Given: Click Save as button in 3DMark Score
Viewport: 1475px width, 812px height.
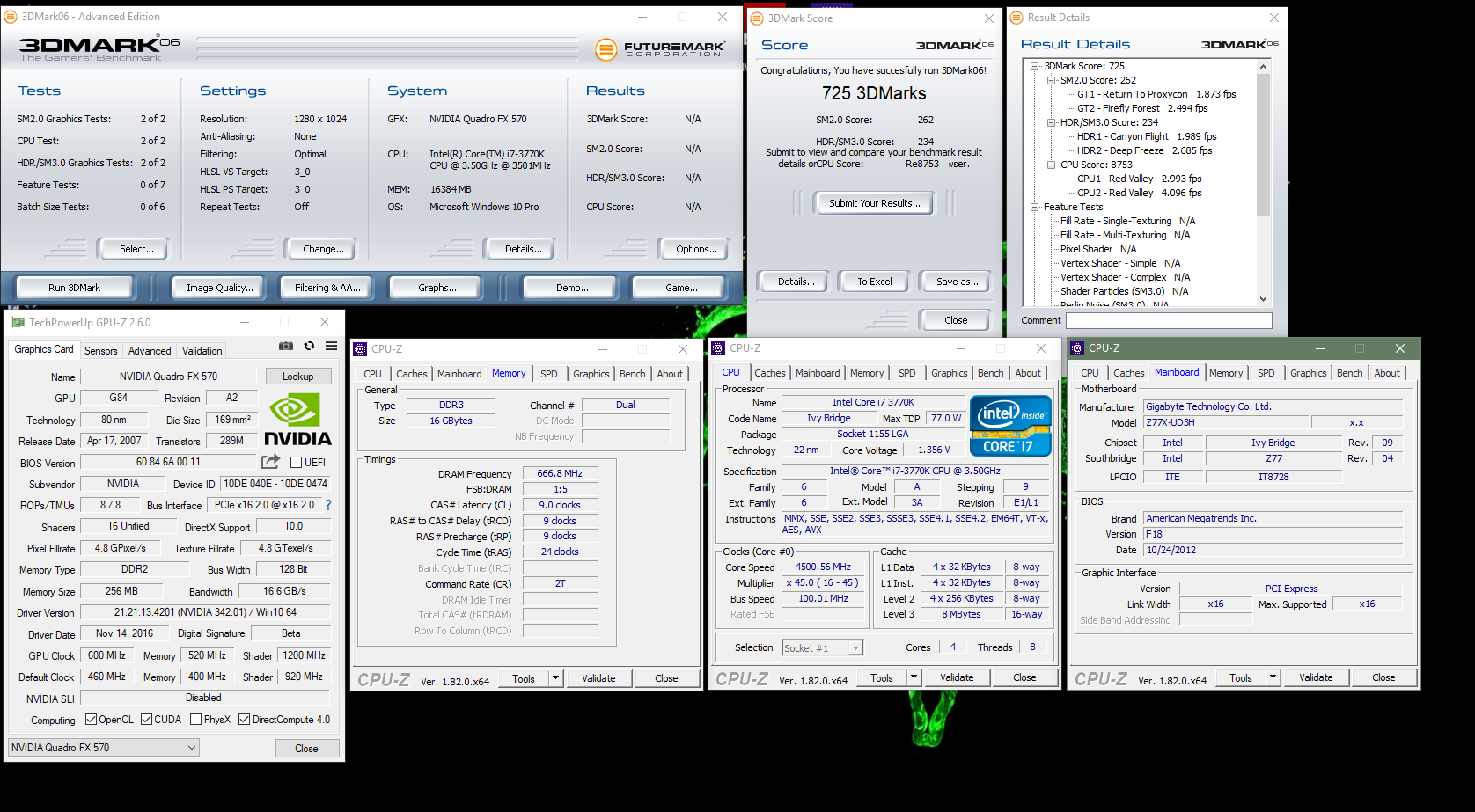Looking at the screenshot, I should [x=956, y=282].
